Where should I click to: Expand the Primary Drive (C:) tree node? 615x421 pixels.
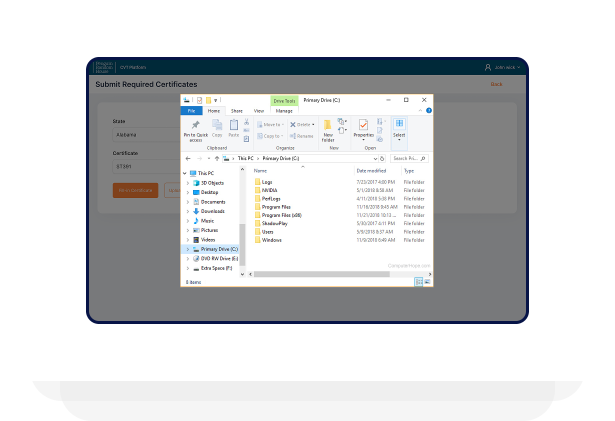coord(188,249)
